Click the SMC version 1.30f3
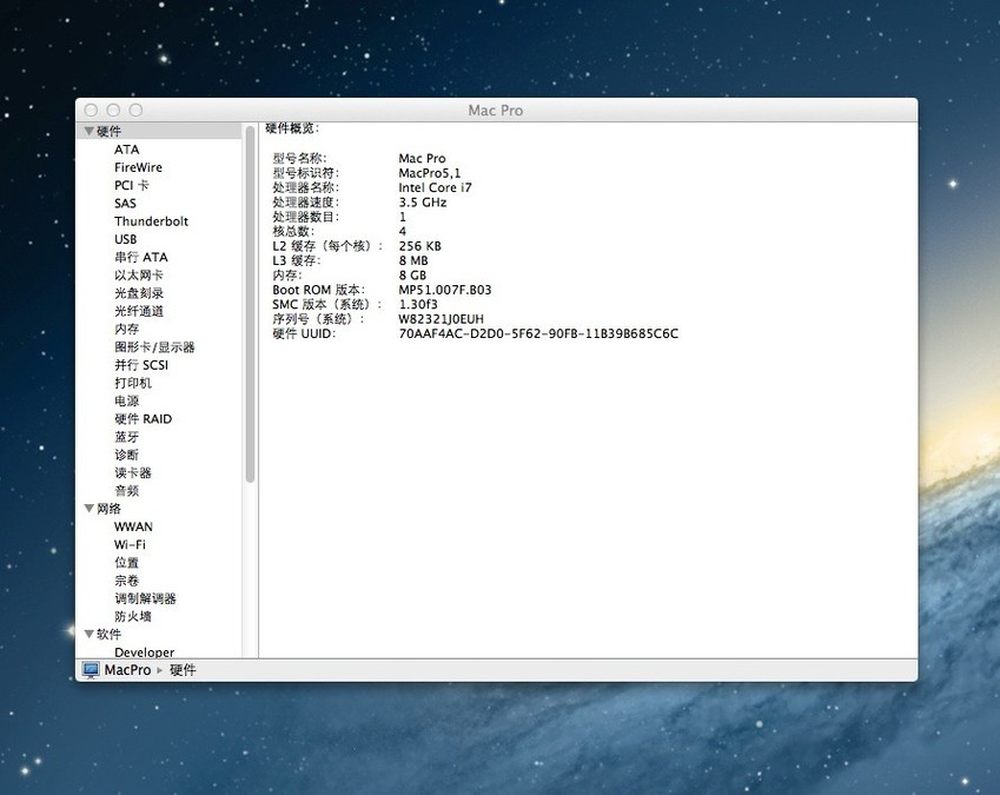 point(418,304)
